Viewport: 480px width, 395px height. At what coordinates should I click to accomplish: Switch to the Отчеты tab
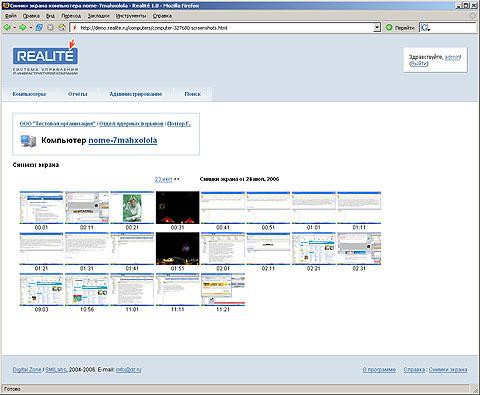(78, 94)
